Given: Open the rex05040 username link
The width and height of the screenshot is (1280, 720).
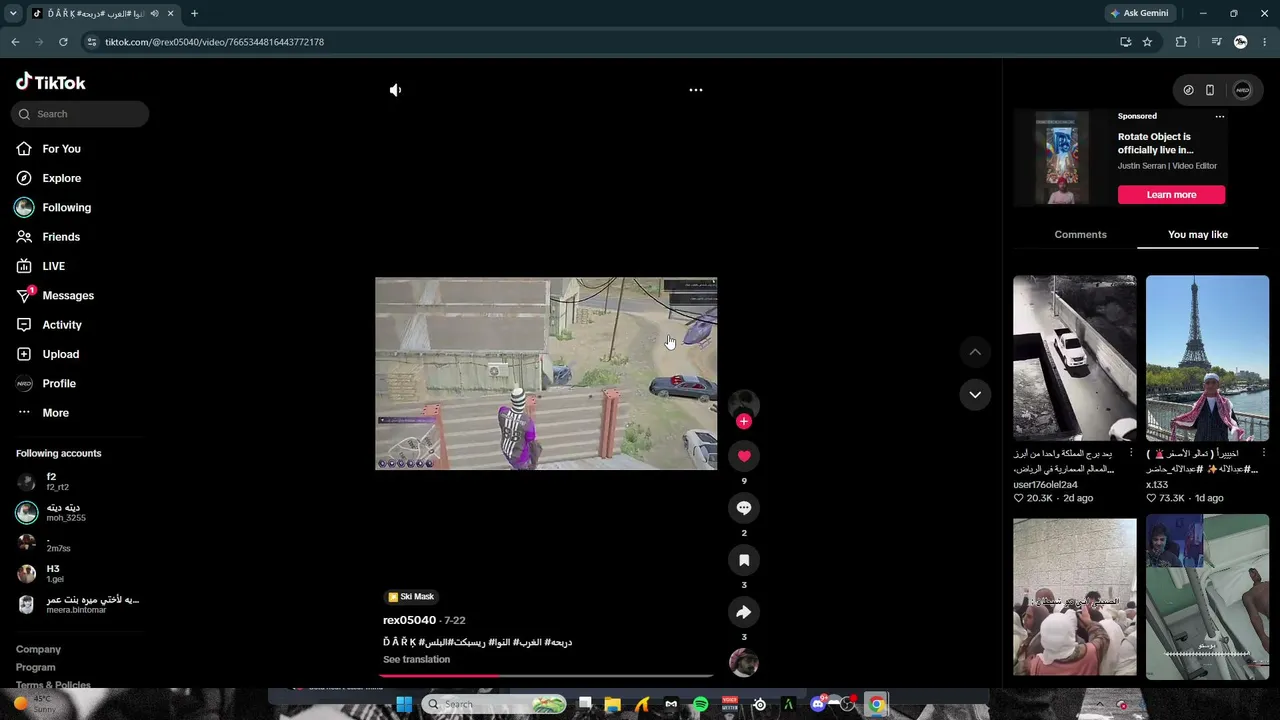Looking at the screenshot, I should [x=409, y=620].
